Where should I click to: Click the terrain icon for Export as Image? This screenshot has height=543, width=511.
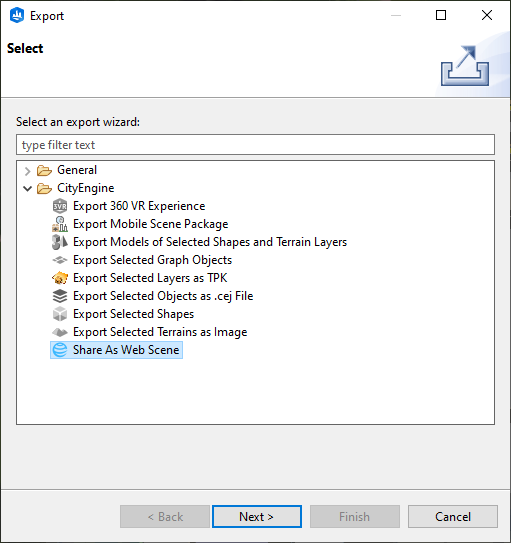pos(60,332)
